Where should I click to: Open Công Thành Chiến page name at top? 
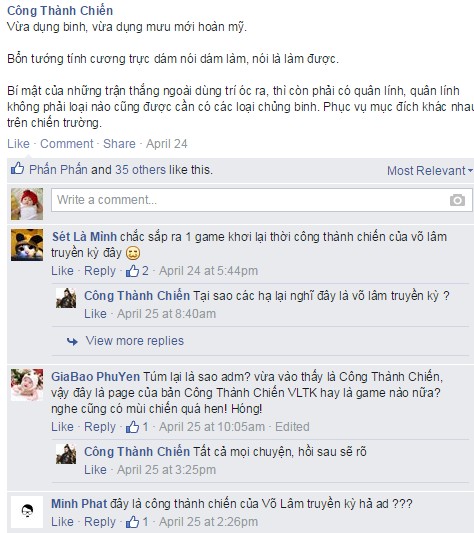(x=60, y=11)
